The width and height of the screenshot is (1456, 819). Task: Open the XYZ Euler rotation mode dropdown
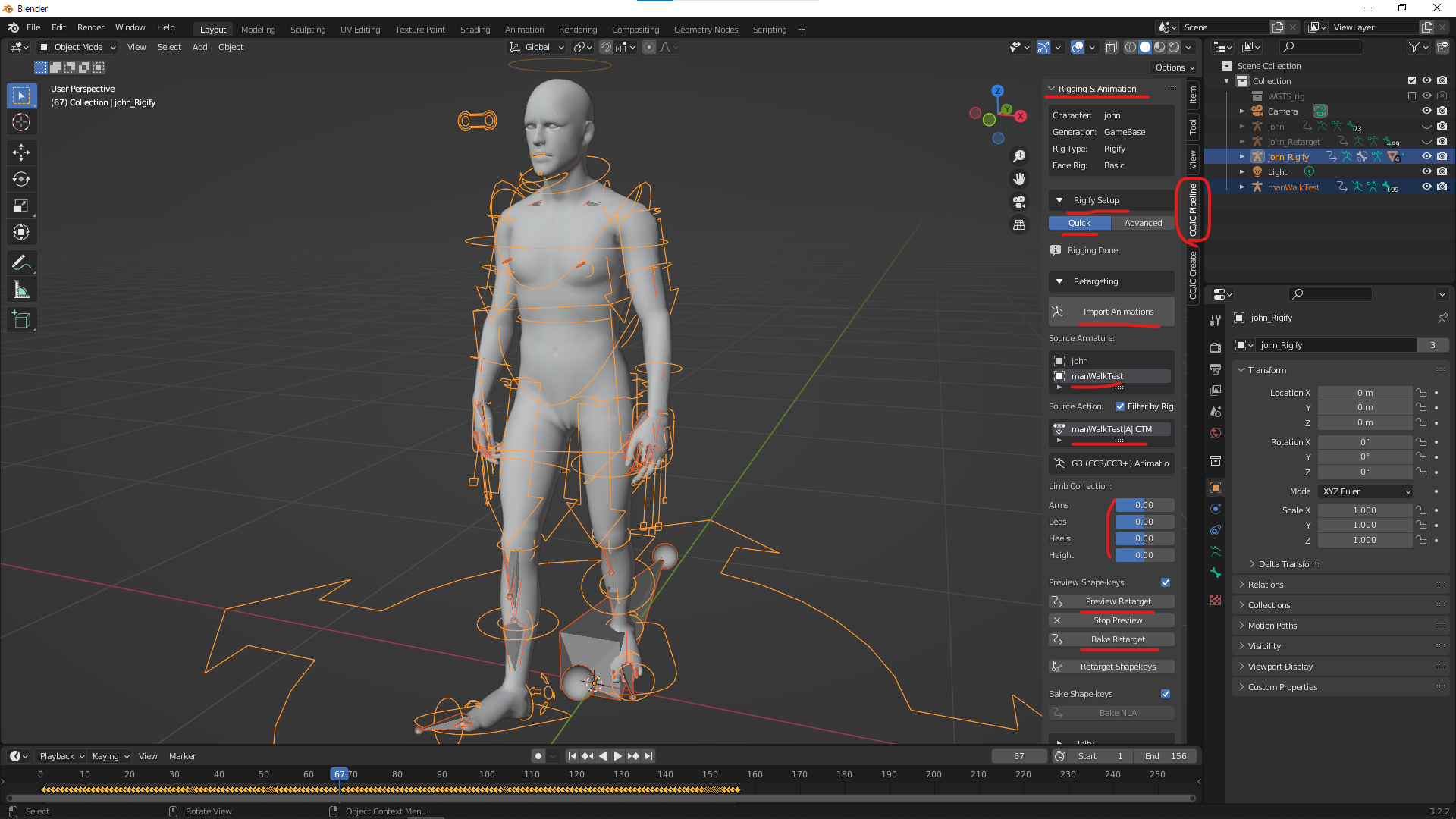pos(1366,491)
